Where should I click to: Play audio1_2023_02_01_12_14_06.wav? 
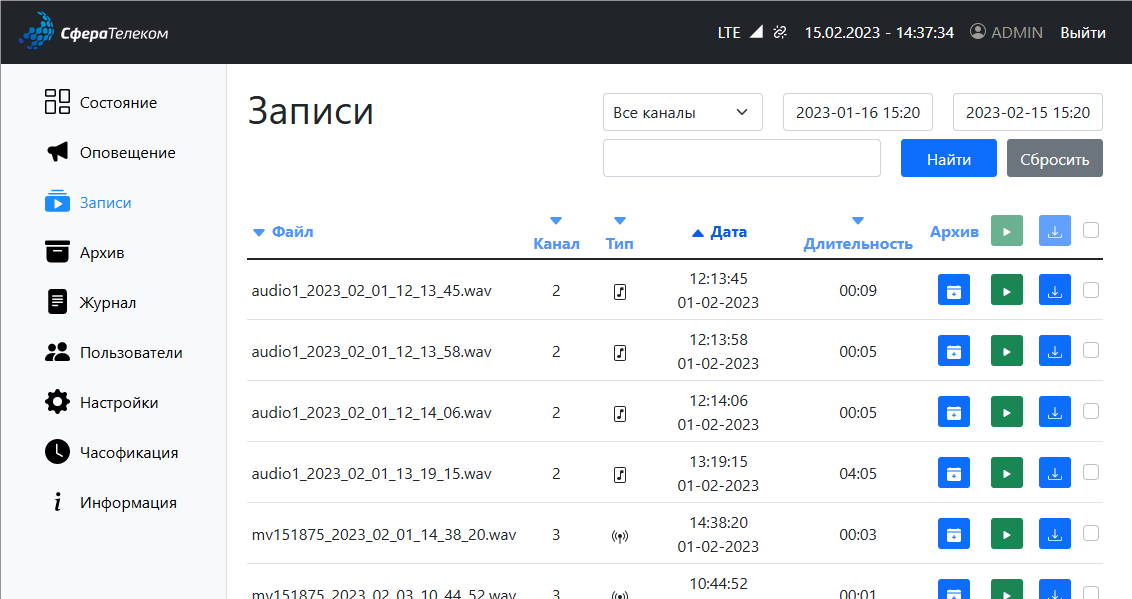coord(1006,412)
